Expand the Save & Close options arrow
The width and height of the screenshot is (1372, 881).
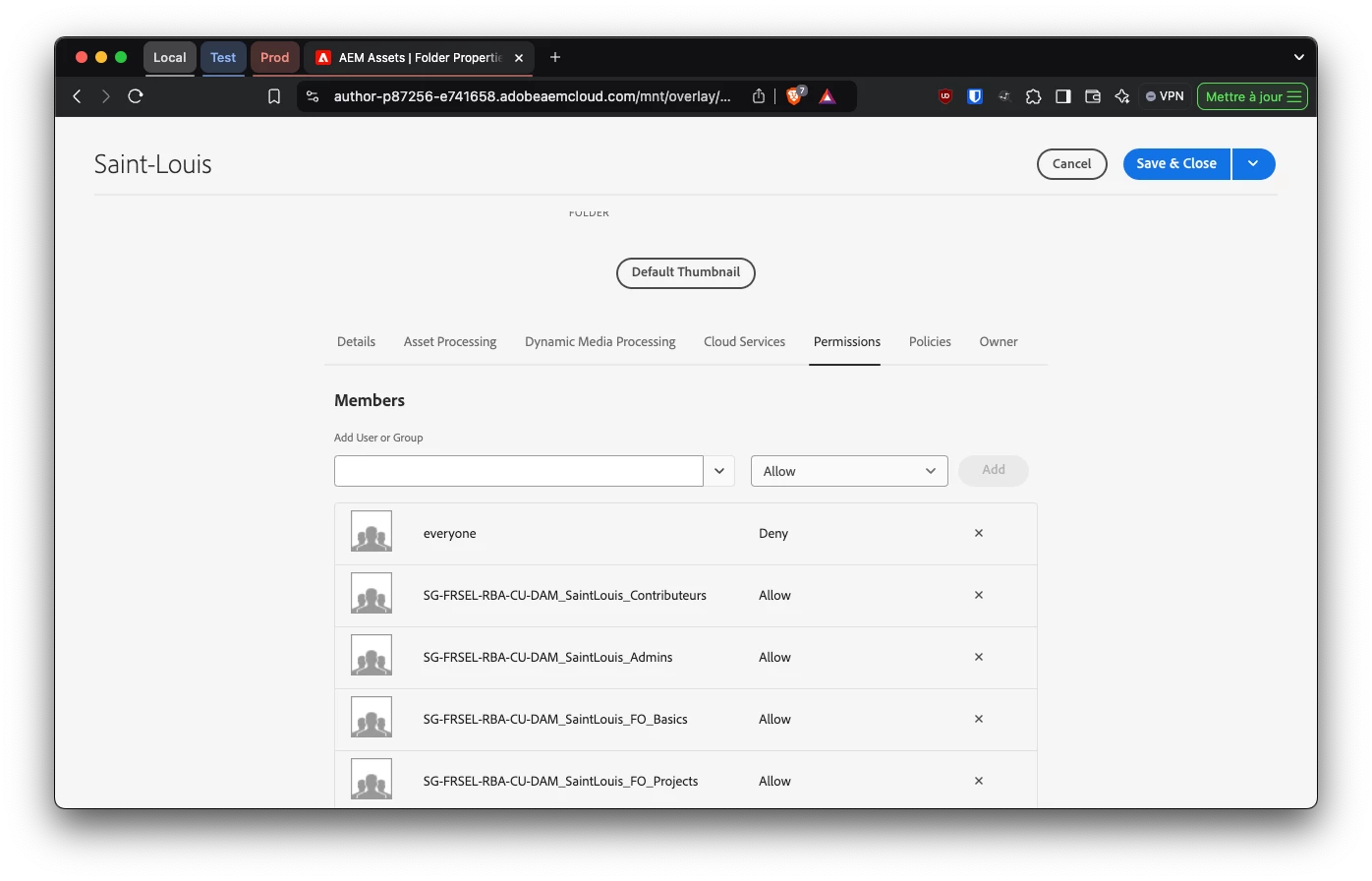[x=1253, y=164]
